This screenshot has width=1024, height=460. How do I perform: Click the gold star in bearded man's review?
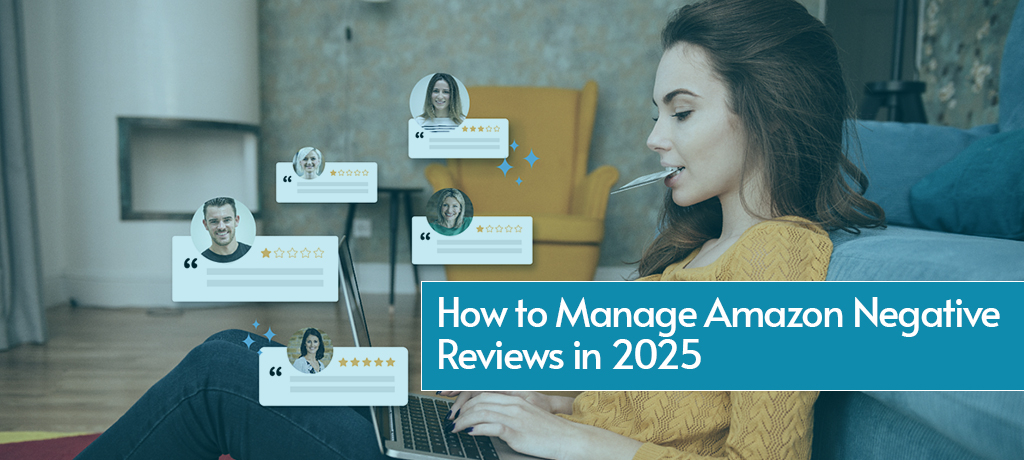tap(266, 253)
